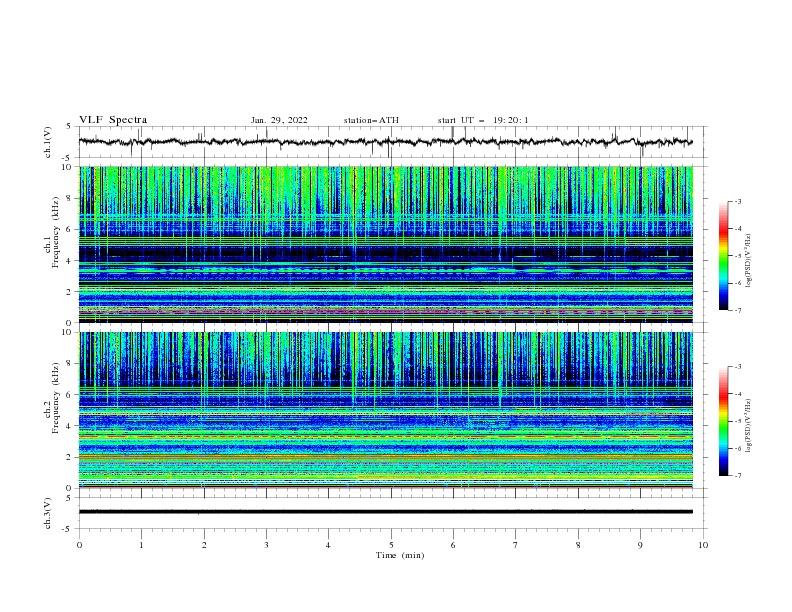Click the "1" tick on the time axis
Viewport: 792px width, 612px height.
tap(141, 545)
